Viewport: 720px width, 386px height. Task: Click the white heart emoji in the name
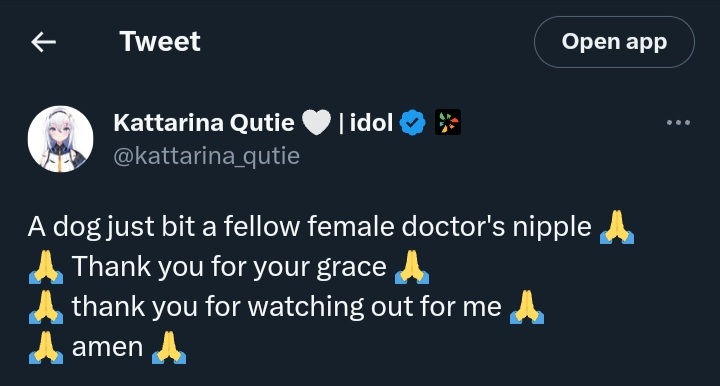coord(316,123)
